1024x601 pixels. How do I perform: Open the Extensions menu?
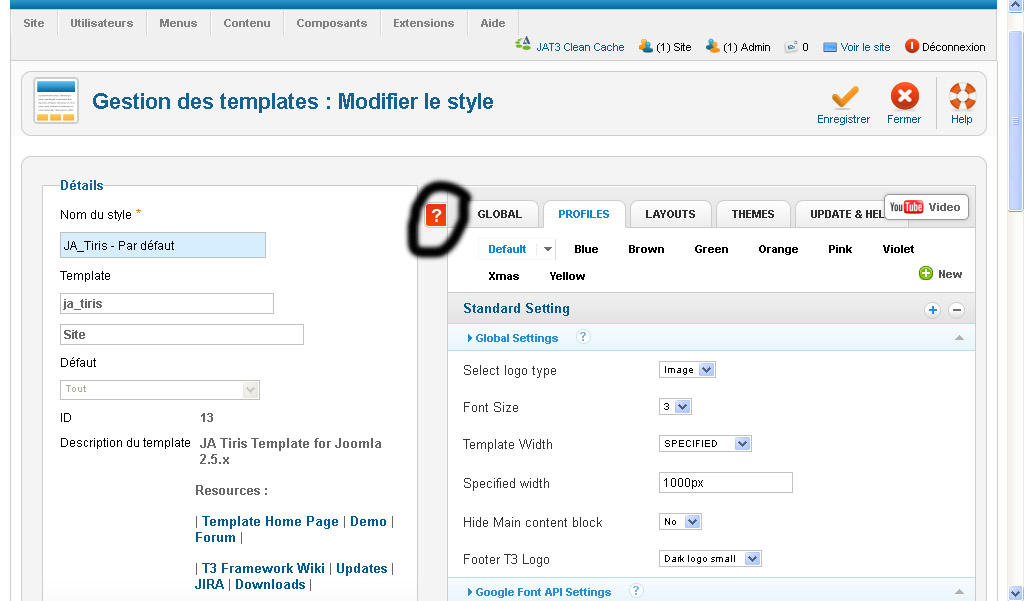coord(423,23)
